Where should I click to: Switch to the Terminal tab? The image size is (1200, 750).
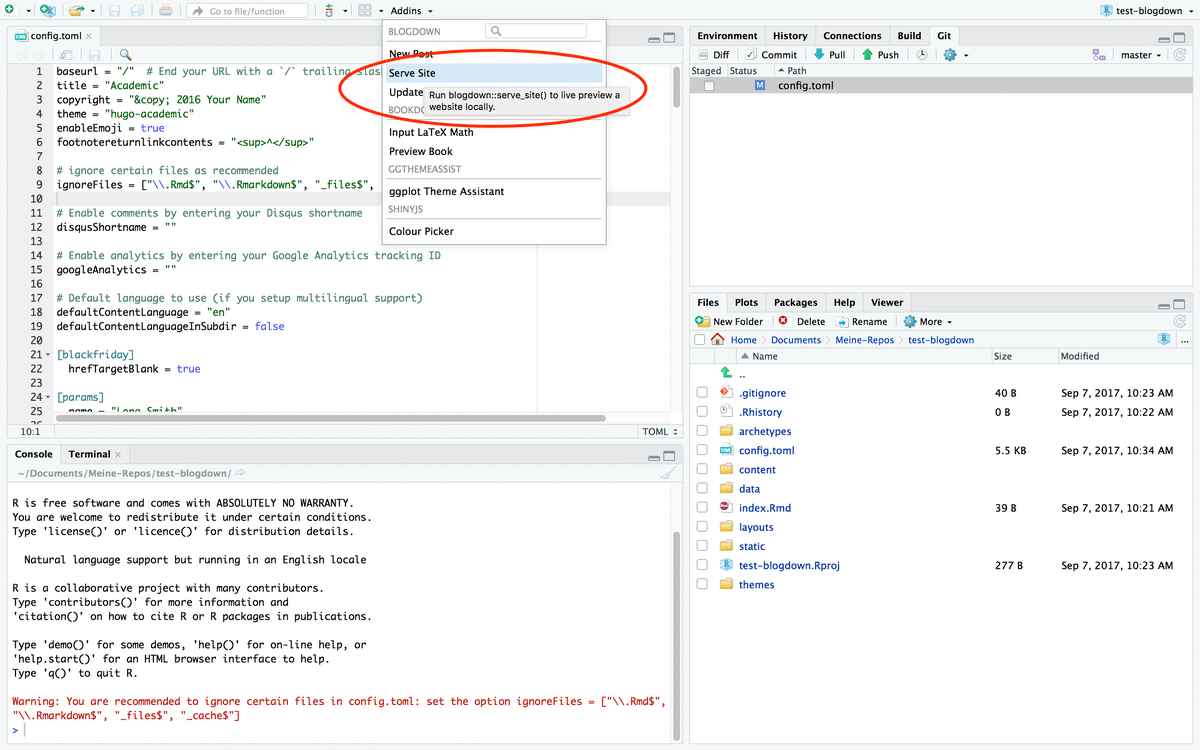coord(90,454)
